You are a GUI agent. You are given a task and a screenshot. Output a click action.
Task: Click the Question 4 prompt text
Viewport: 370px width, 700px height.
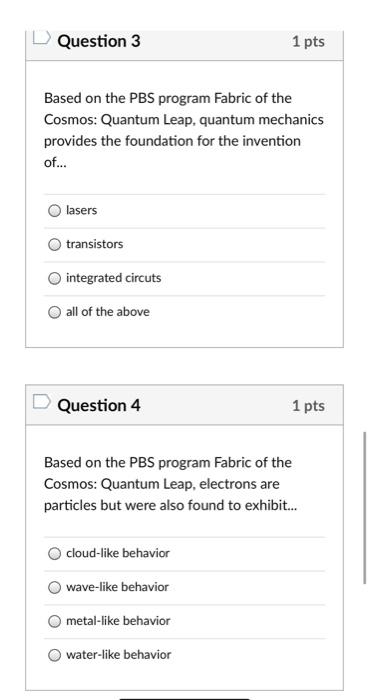click(170, 484)
